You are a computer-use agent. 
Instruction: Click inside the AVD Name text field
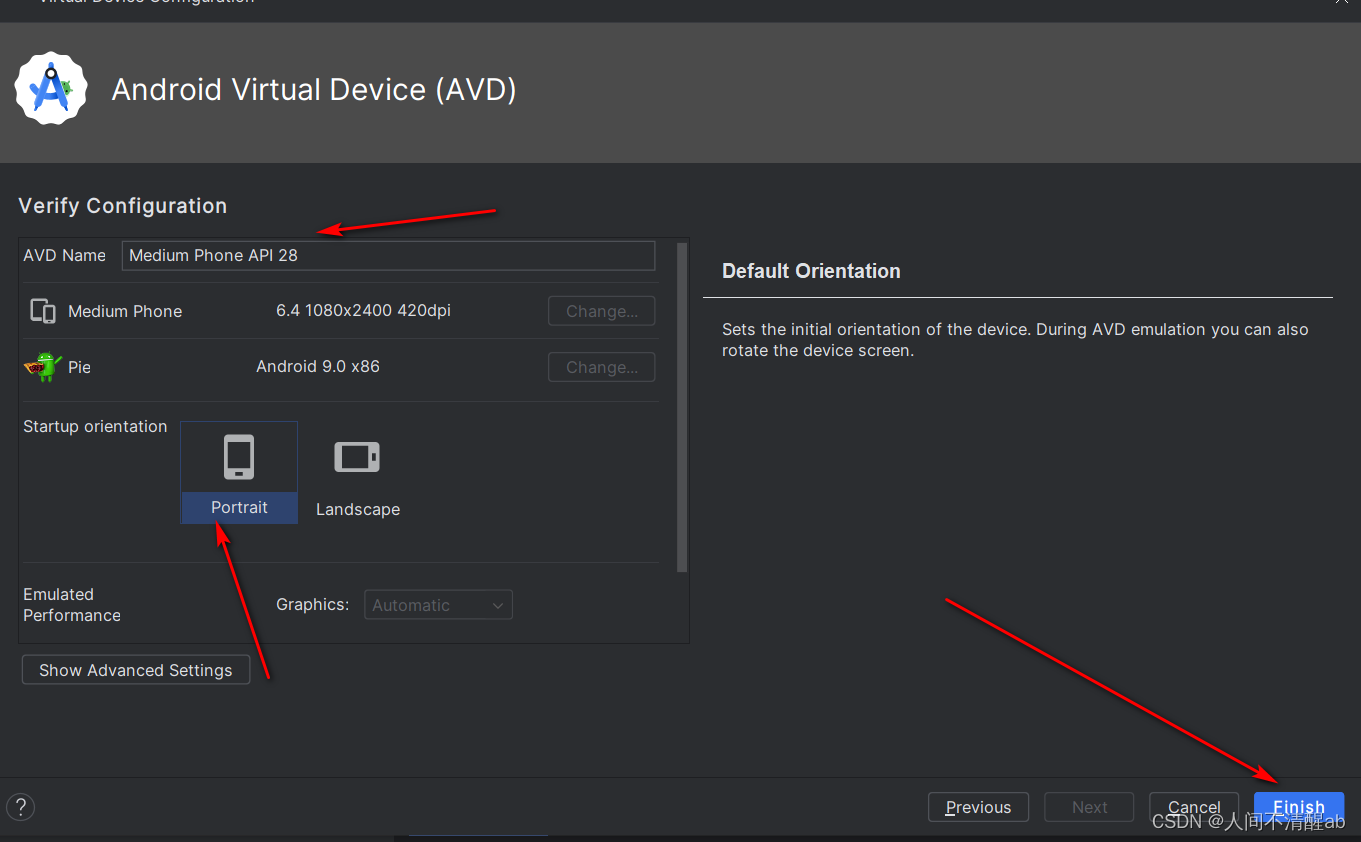388,255
